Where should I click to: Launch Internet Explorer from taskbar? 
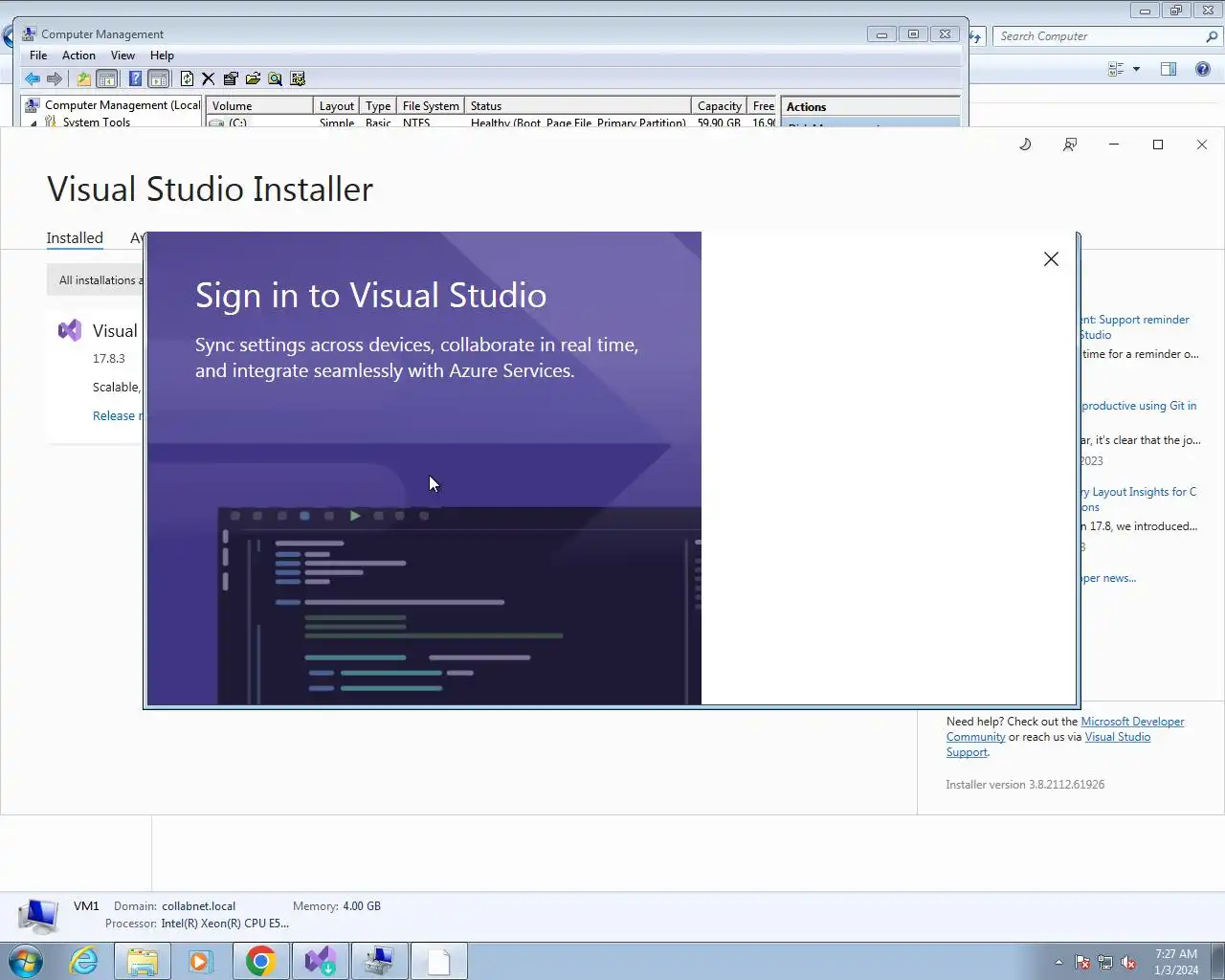tap(84, 961)
